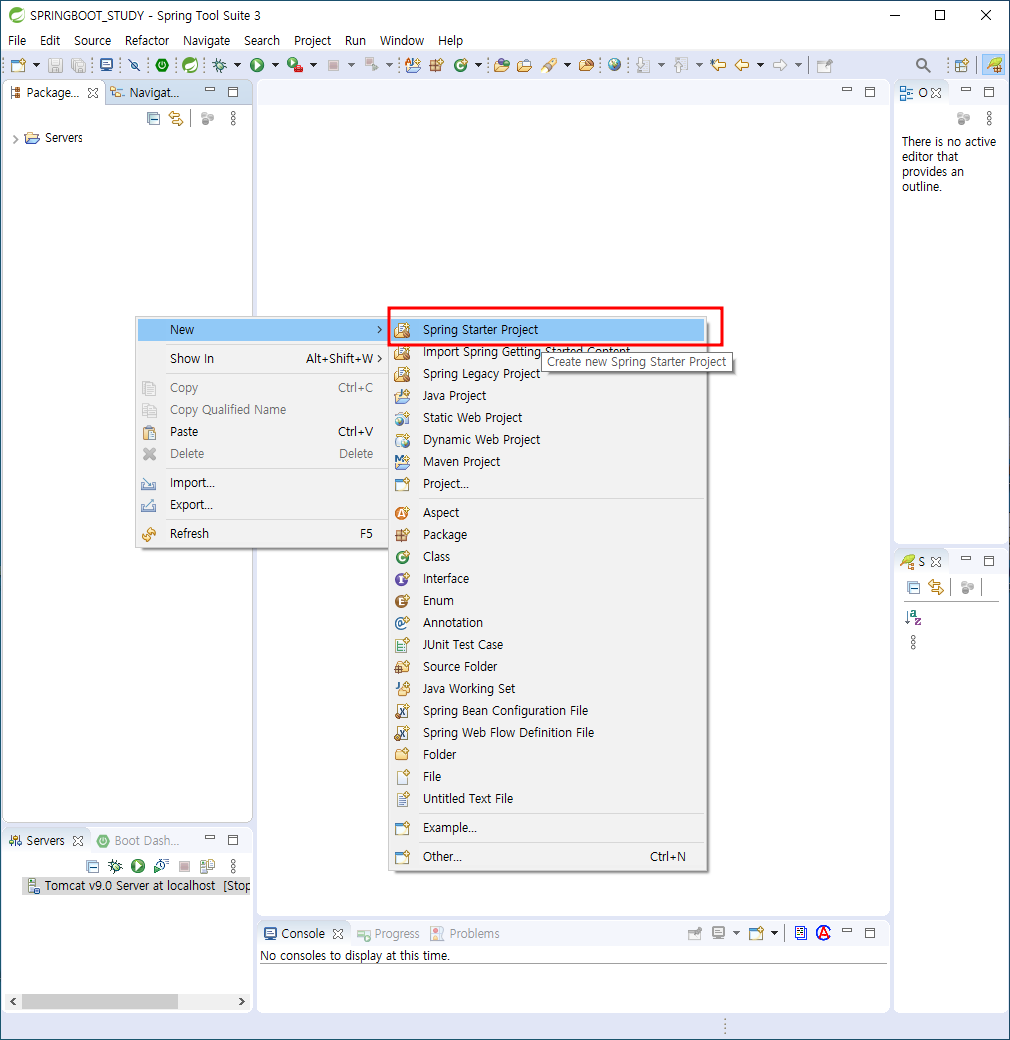The width and height of the screenshot is (1010, 1040).
Task: Open the Debug dropdown arrow in toolbar
Action: (237, 65)
